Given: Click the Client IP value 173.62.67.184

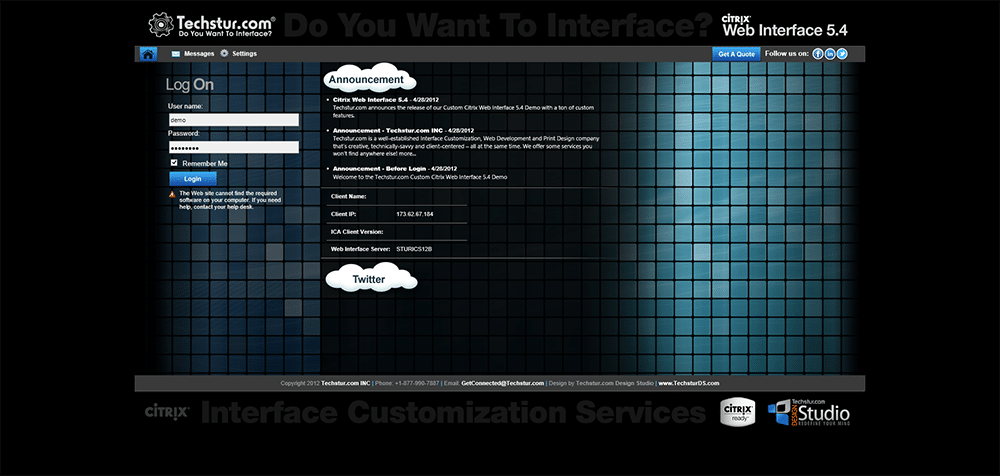Looking at the screenshot, I should click(x=415, y=214).
